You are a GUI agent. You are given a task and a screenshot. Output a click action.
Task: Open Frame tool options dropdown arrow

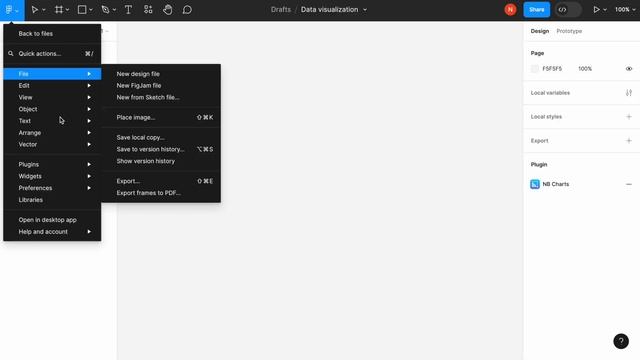click(x=67, y=10)
